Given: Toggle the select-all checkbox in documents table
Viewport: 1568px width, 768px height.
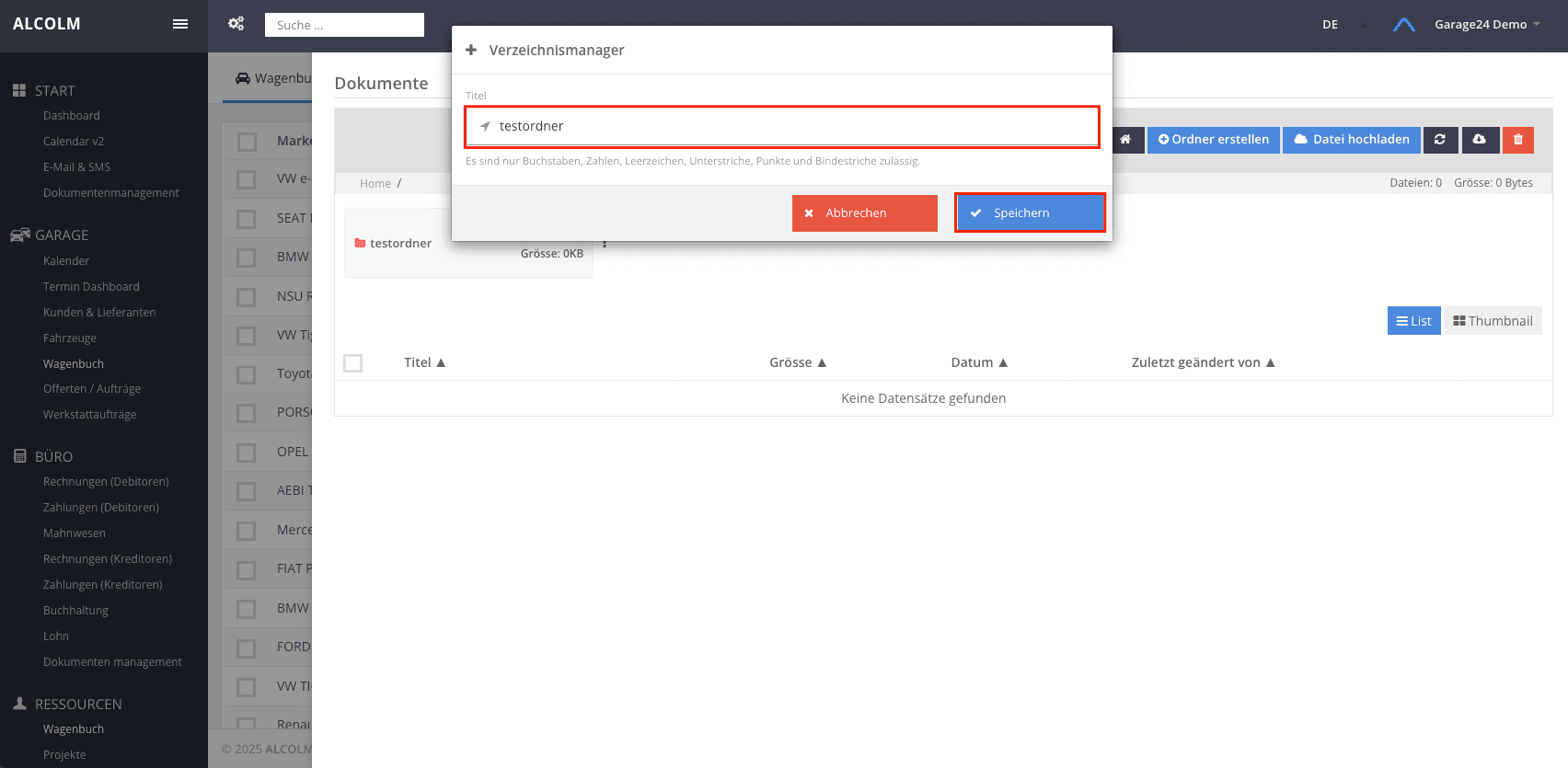Looking at the screenshot, I should click(352, 363).
